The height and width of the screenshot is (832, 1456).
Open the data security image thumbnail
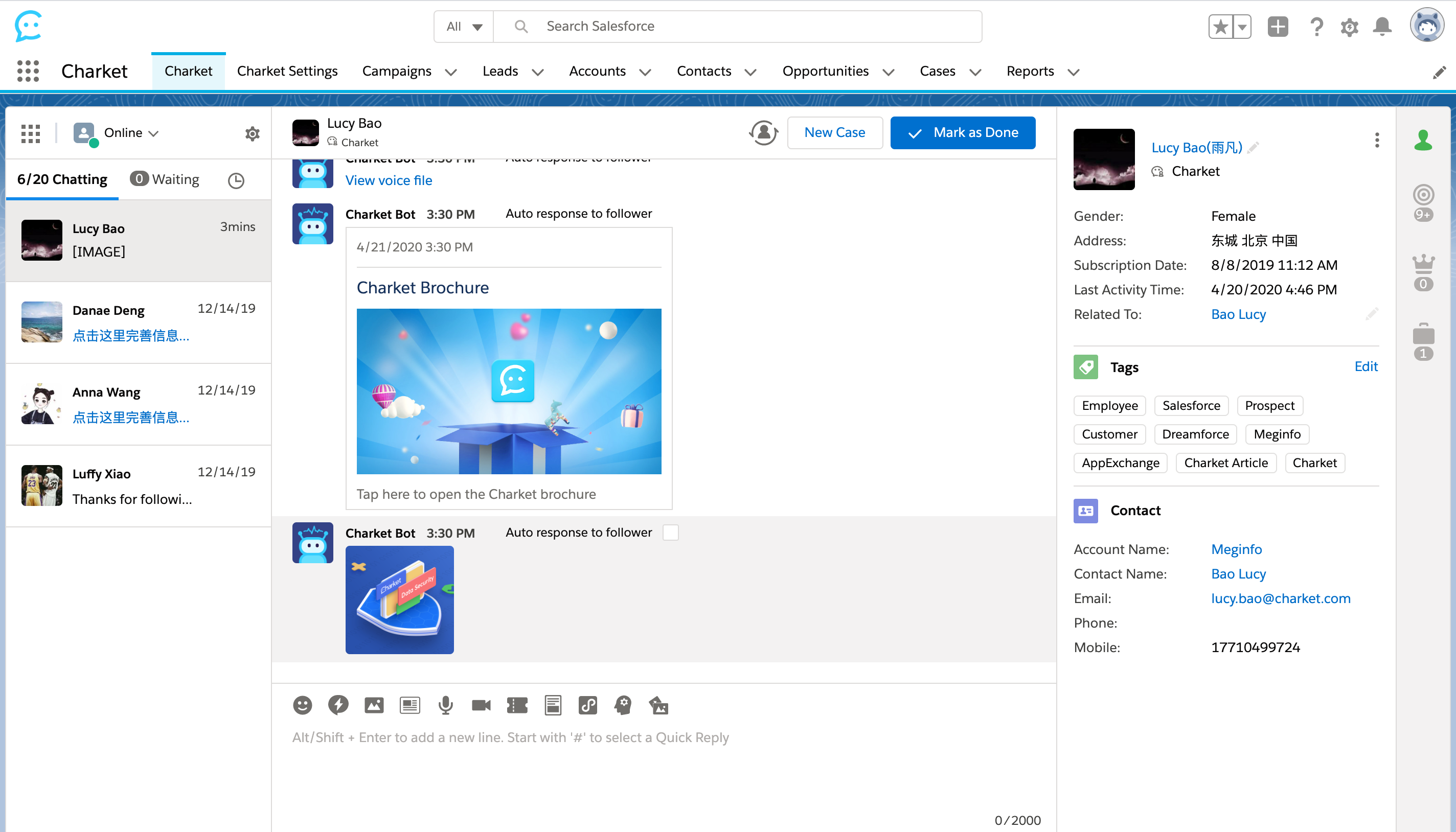pyautogui.click(x=400, y=599)
